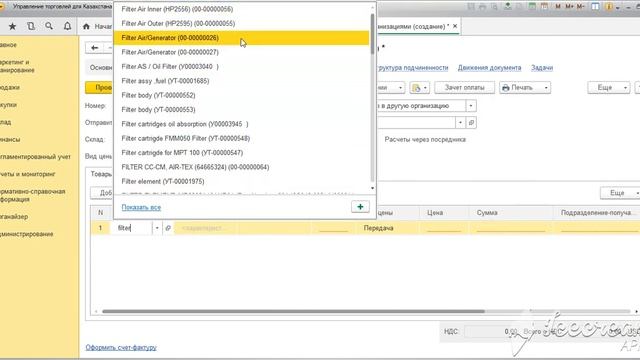The width and height of the screenshot is (640, 360).
Task: Pick Filter cartrigde for MPT 100
Action: 242,153
